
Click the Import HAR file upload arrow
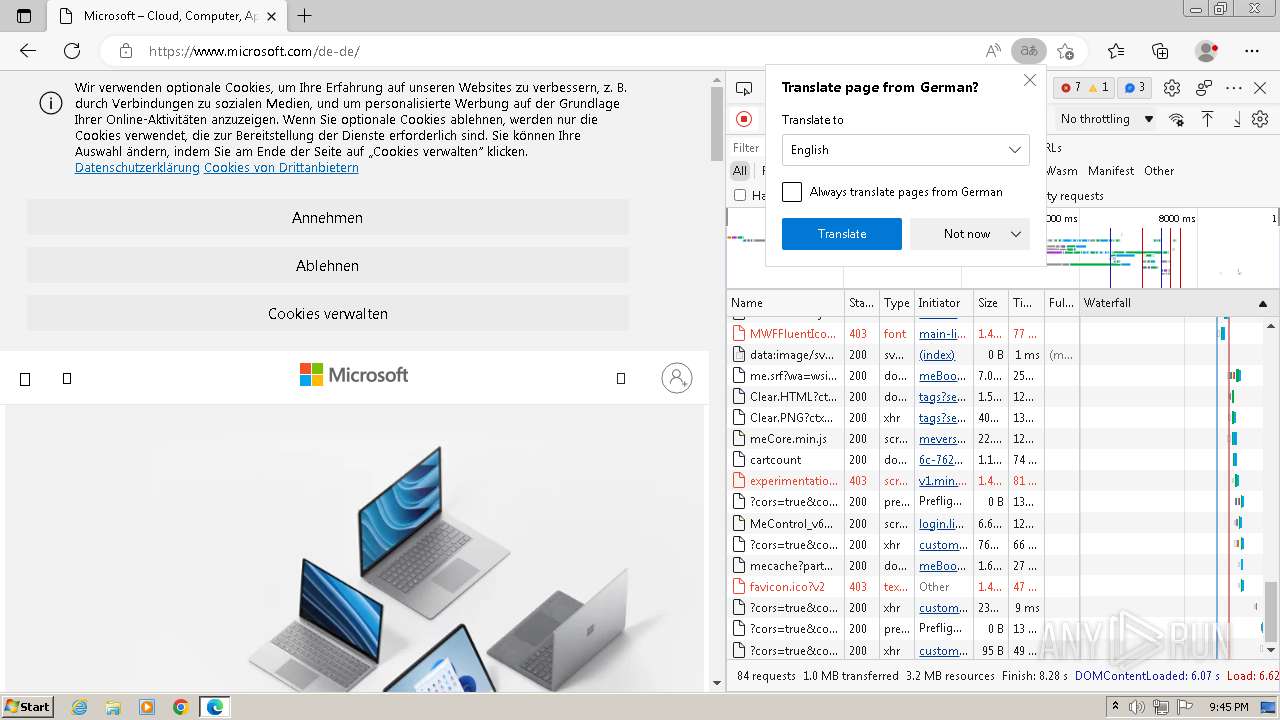tap(1207, 119)
